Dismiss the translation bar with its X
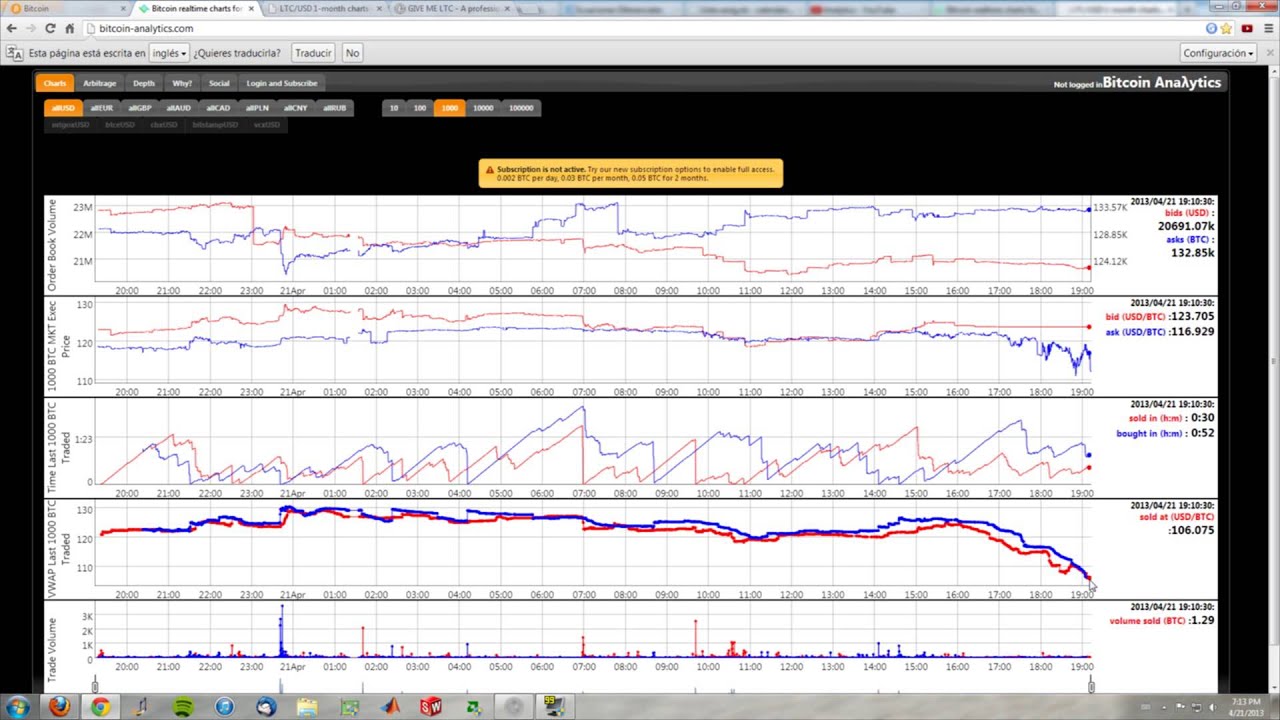 (x=1270, y=53)
